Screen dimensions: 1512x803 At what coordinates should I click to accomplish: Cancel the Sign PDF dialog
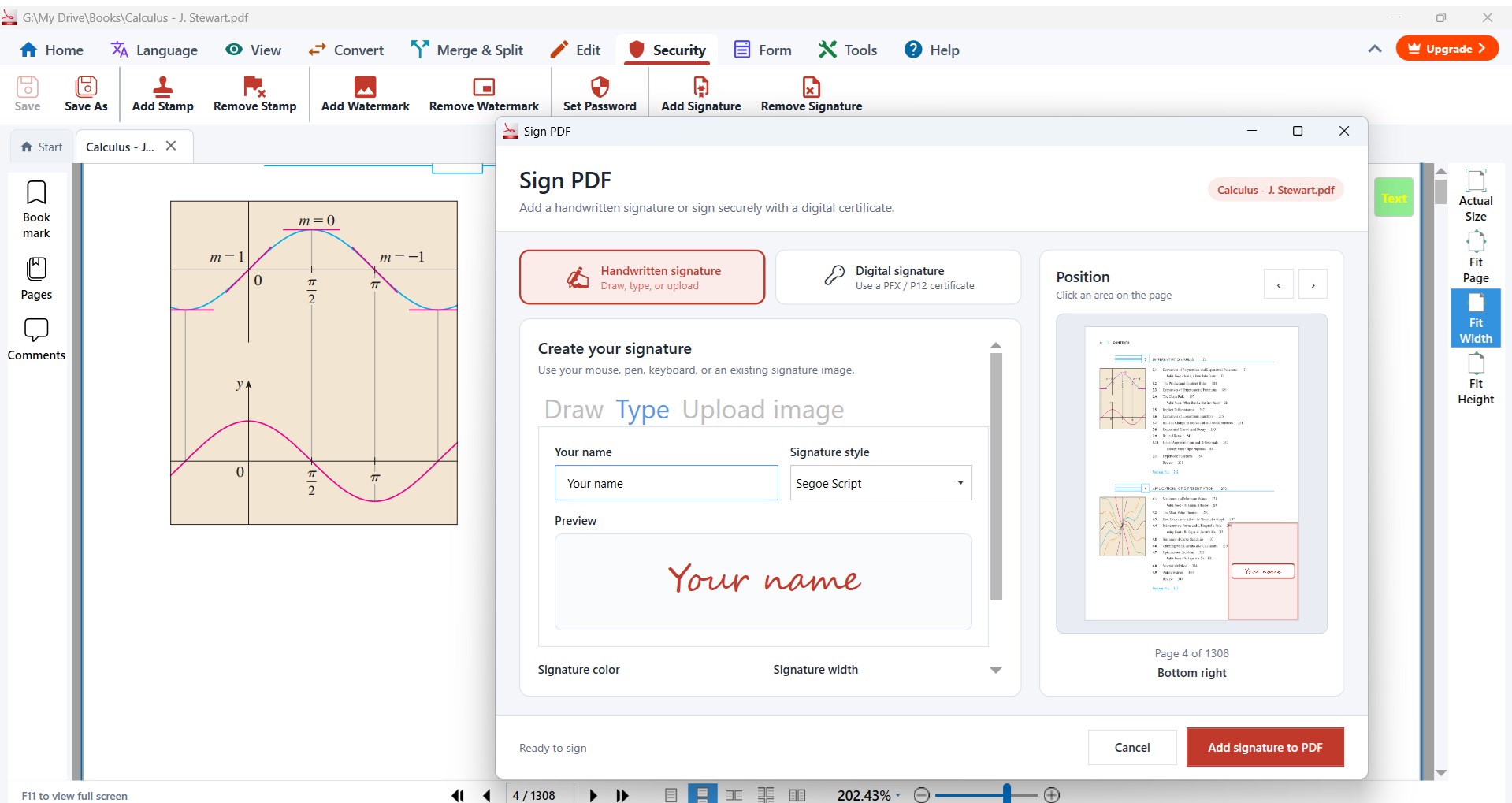pos(1132,747)
